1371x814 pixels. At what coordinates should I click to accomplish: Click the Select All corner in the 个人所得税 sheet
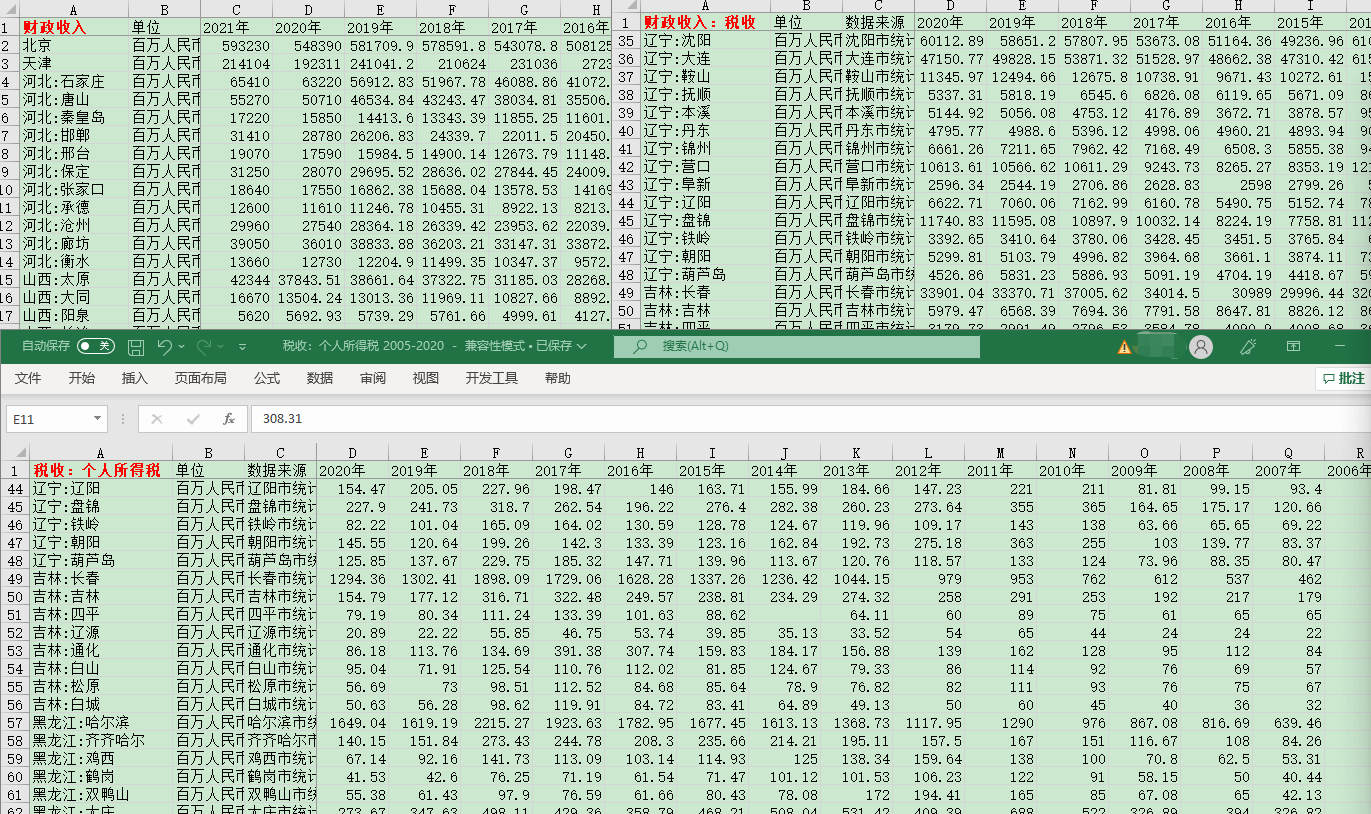point(14,452)
